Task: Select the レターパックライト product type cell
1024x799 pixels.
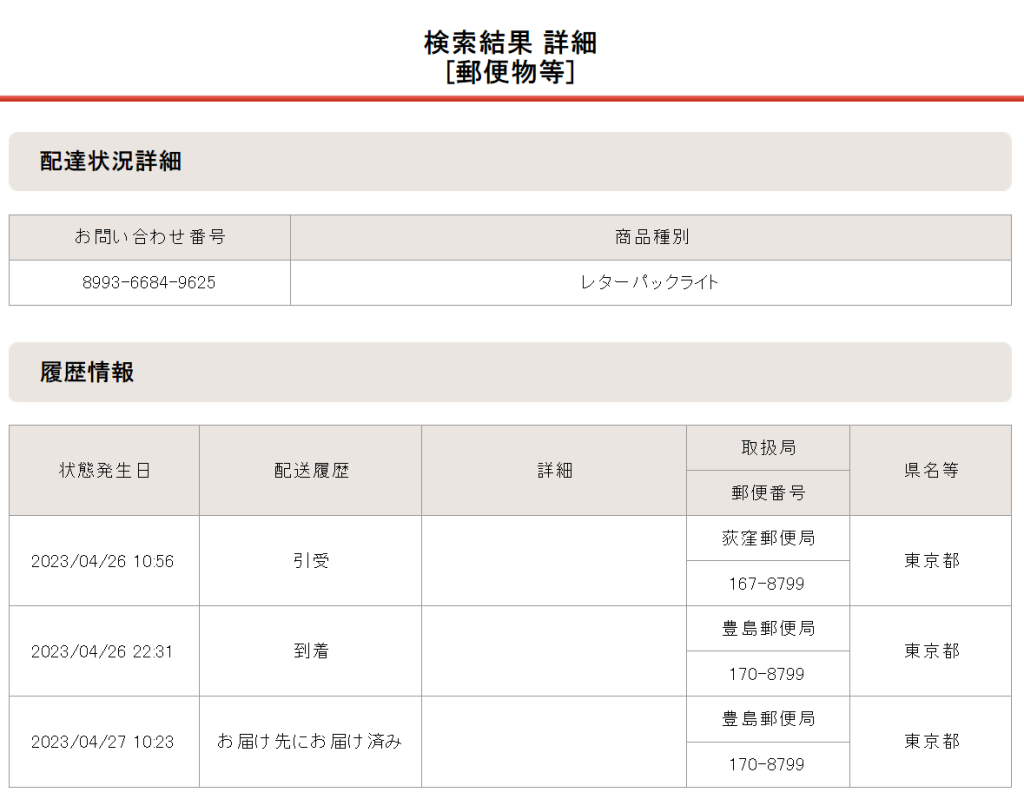Action: pyautogui.click(x=650, y=283)
